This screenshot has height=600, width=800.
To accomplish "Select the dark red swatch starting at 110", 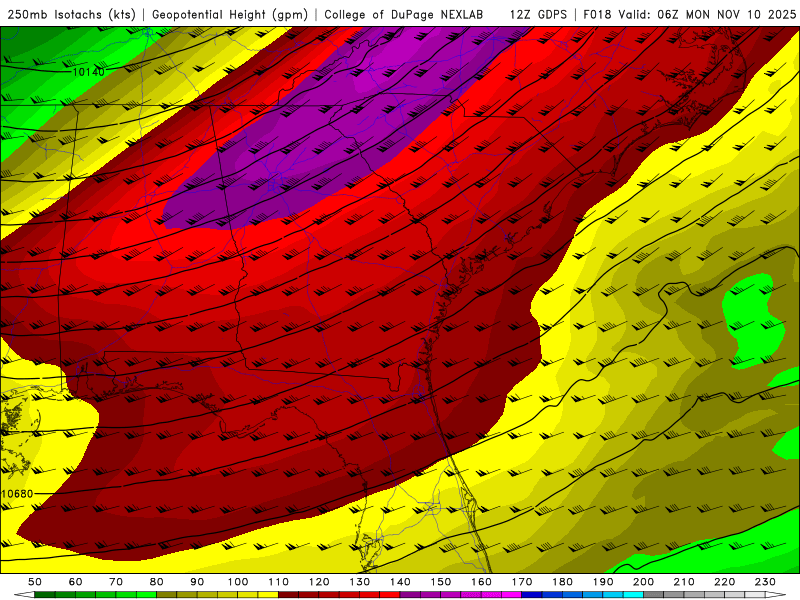I will pyautogui.click(x=289, y=595).
